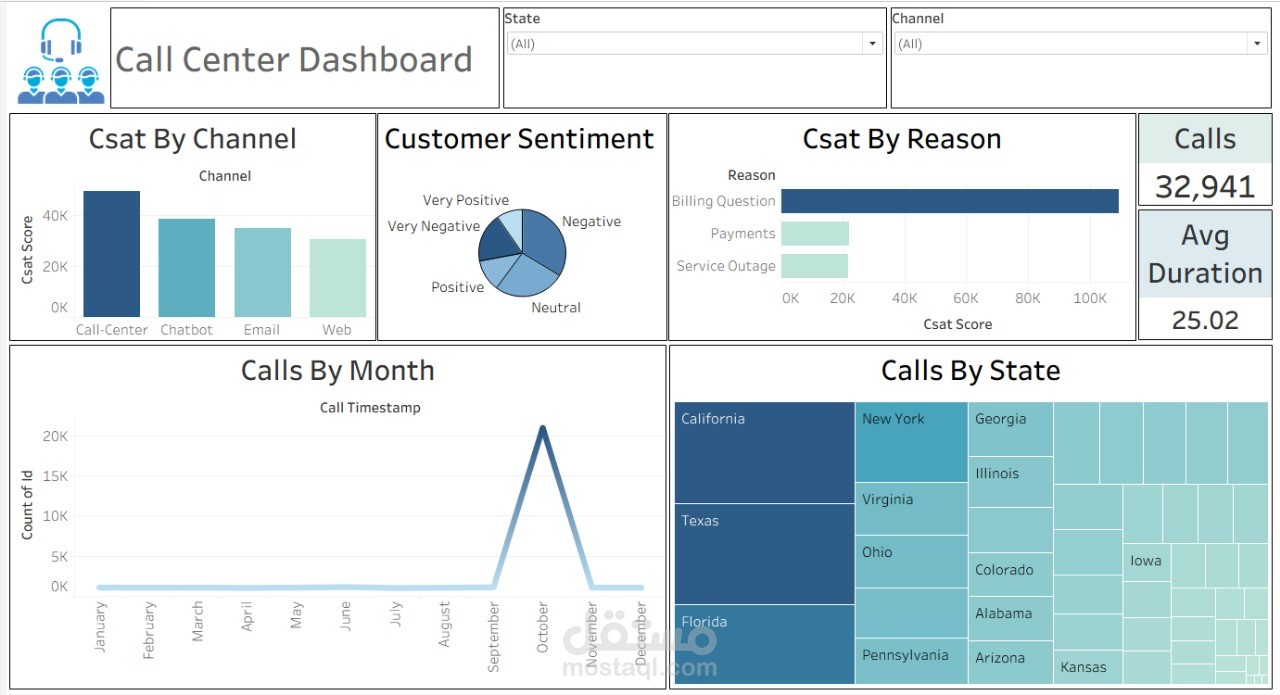Click the 'June' axis label

tap(345, 614)
